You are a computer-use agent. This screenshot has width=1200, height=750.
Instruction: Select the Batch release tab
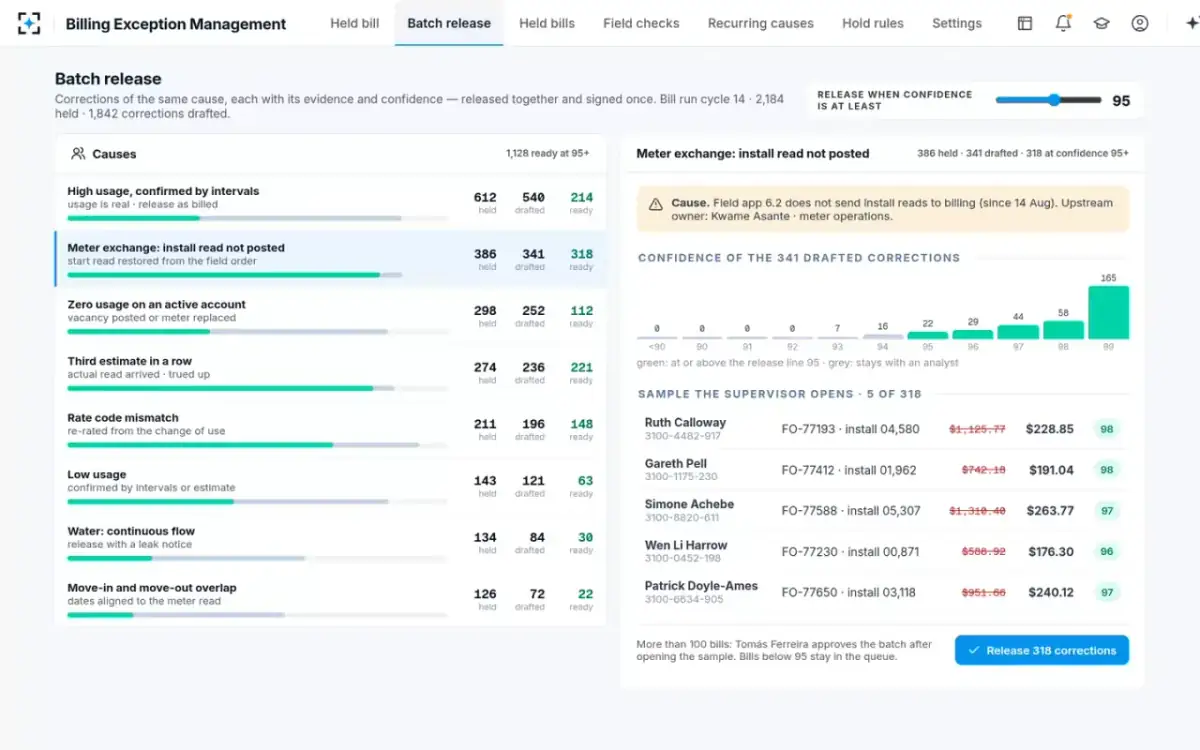point(449,23)
